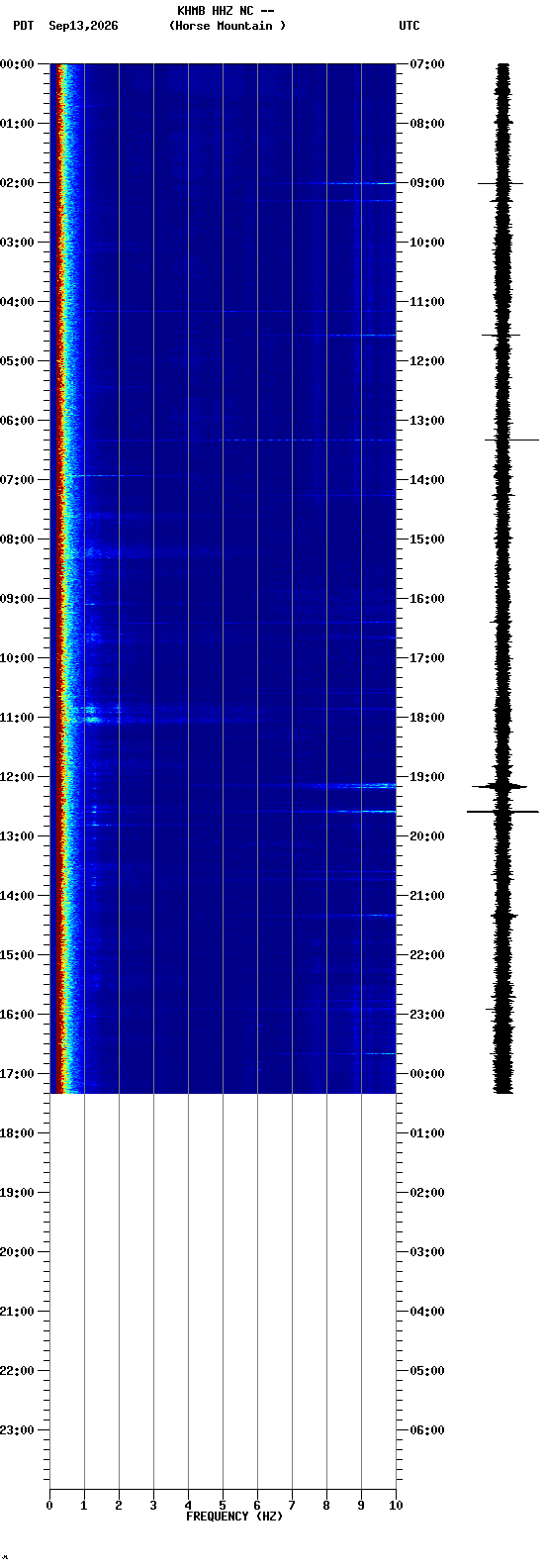Click the station title 'KHMB HHZ NC --'
This screenshot has width=546, height=1568.
(x=226, y=11)
